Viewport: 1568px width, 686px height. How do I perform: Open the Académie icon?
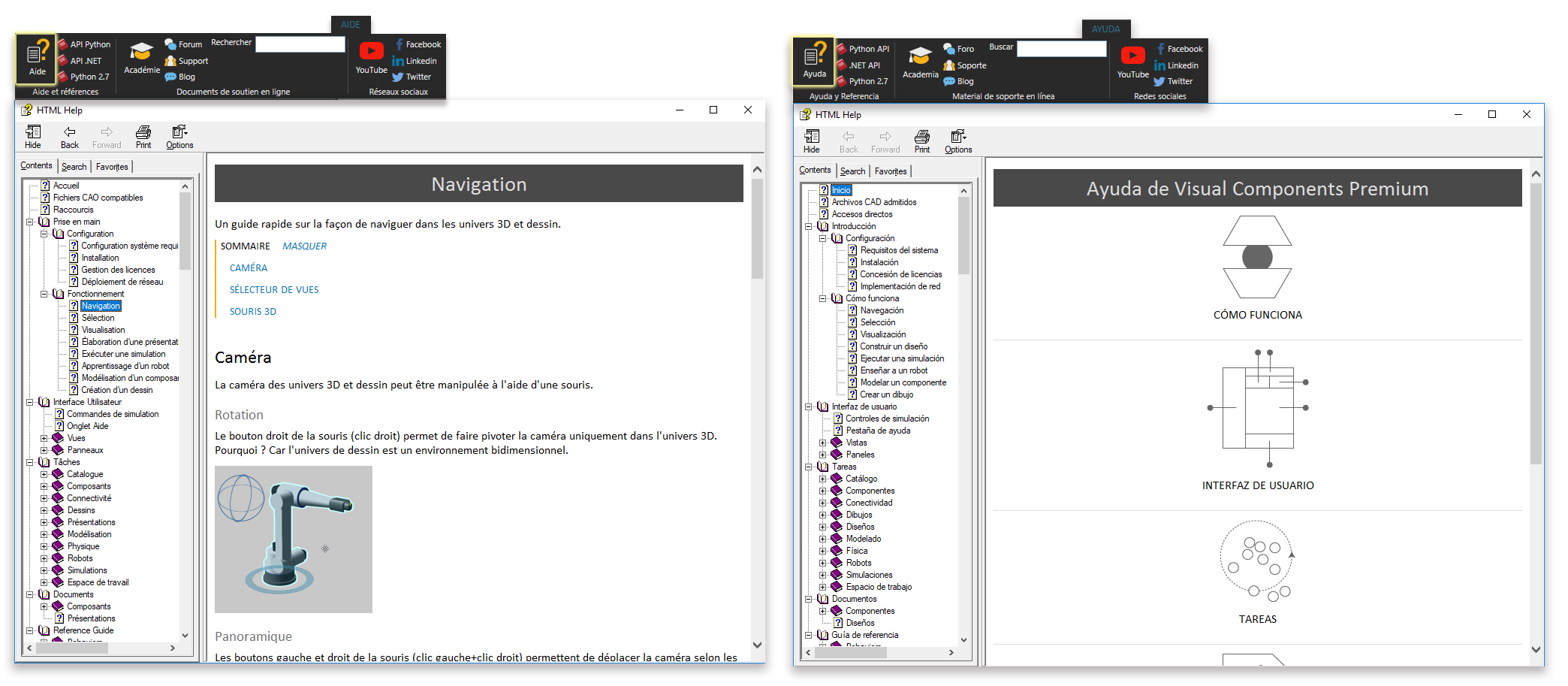coord(141,59)
